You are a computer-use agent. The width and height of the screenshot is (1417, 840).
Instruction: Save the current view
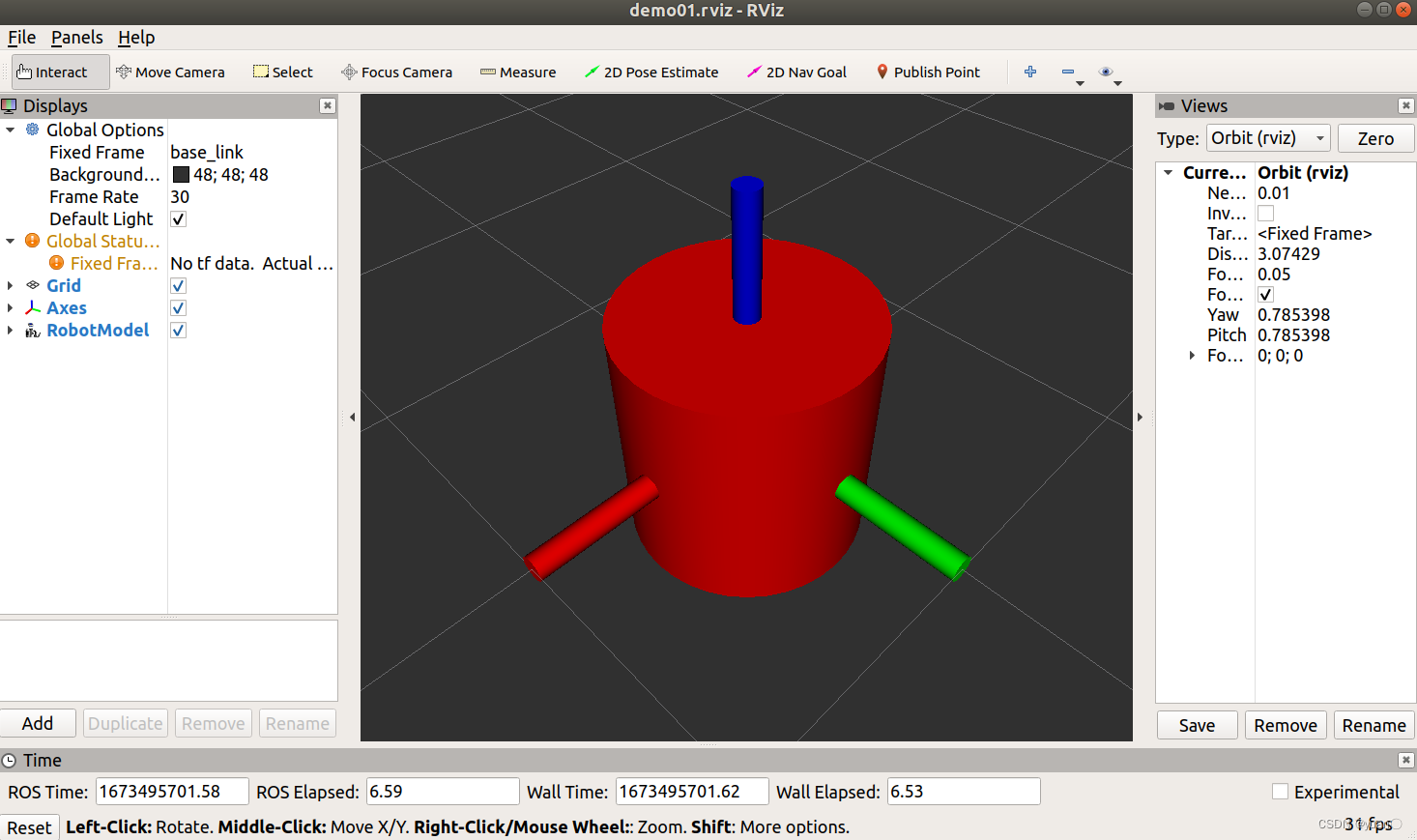coord(1197,726)
